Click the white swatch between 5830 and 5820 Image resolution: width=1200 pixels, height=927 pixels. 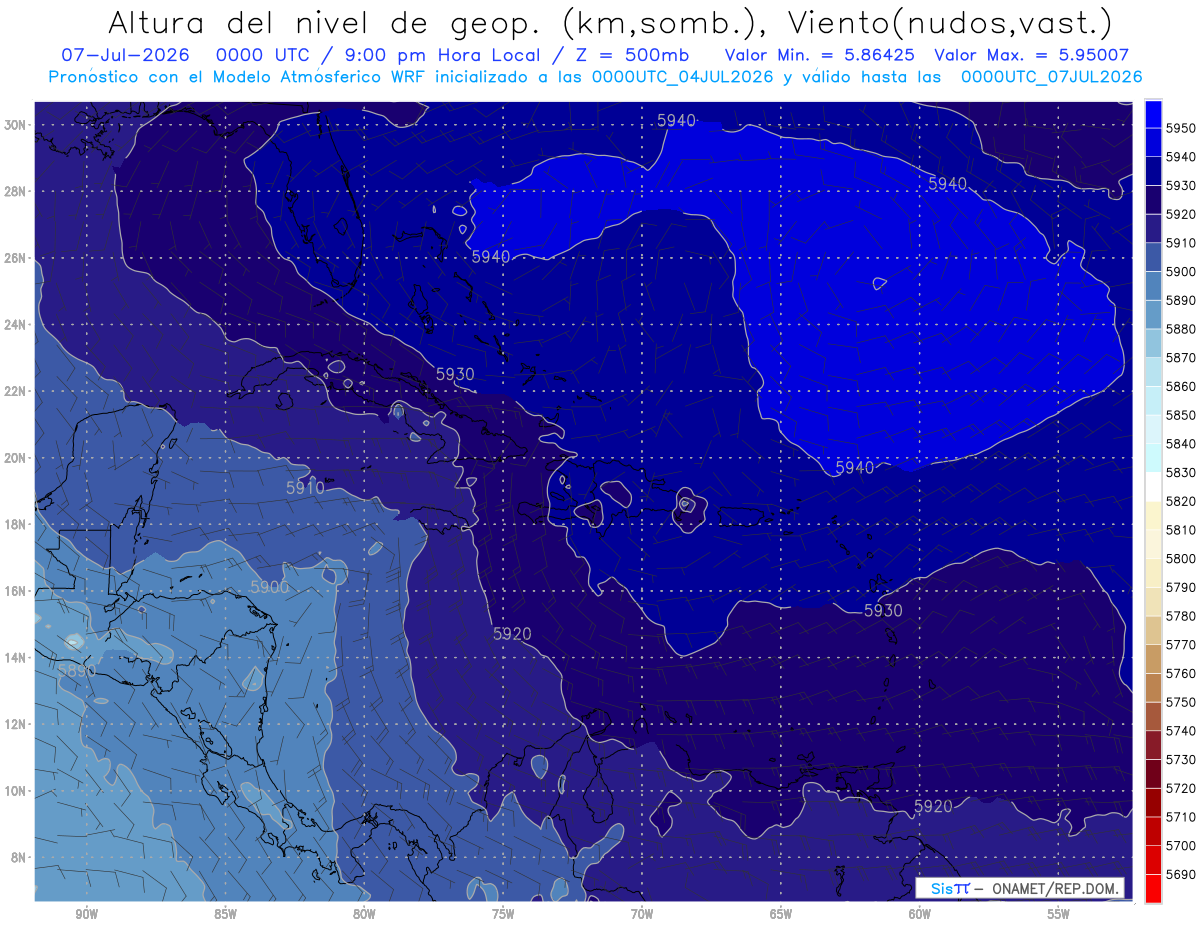[1153, 487]
